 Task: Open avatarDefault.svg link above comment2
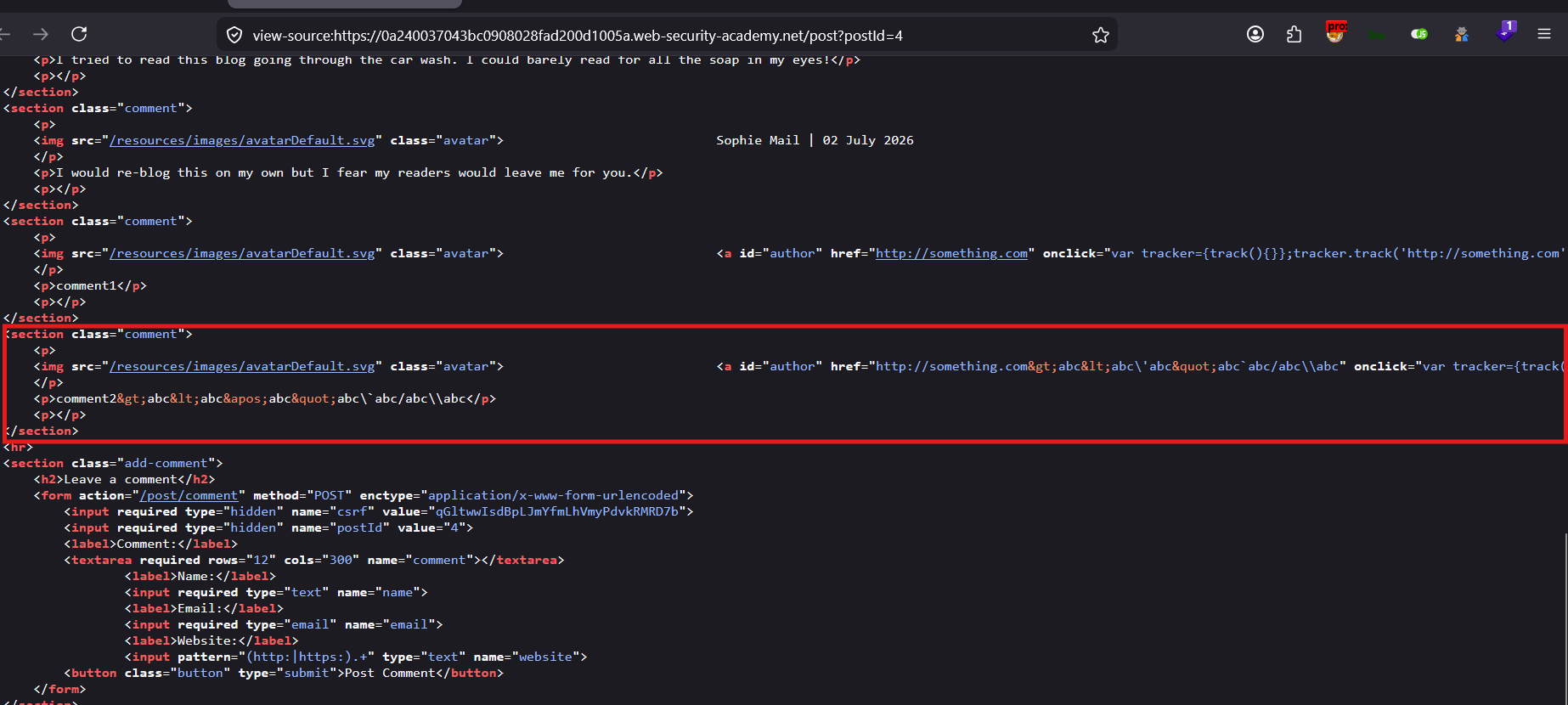click(242, 366)
